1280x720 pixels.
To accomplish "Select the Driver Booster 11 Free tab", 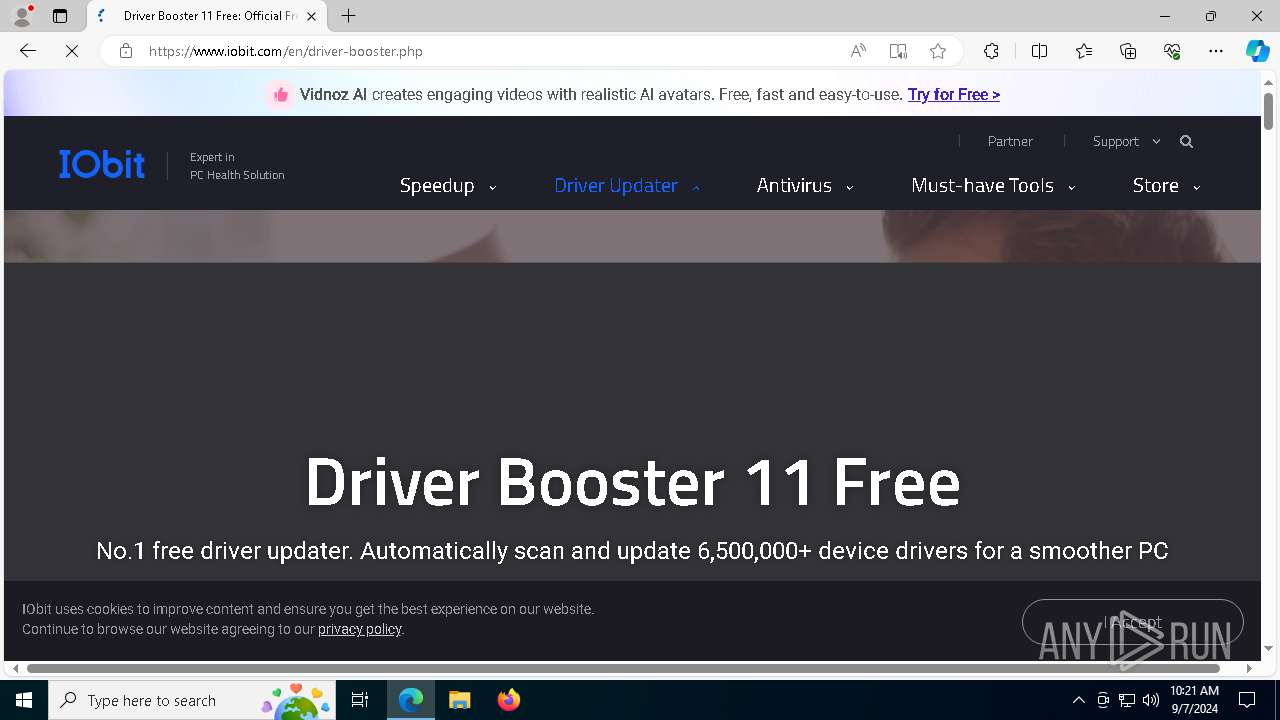I will click(206, 16).
